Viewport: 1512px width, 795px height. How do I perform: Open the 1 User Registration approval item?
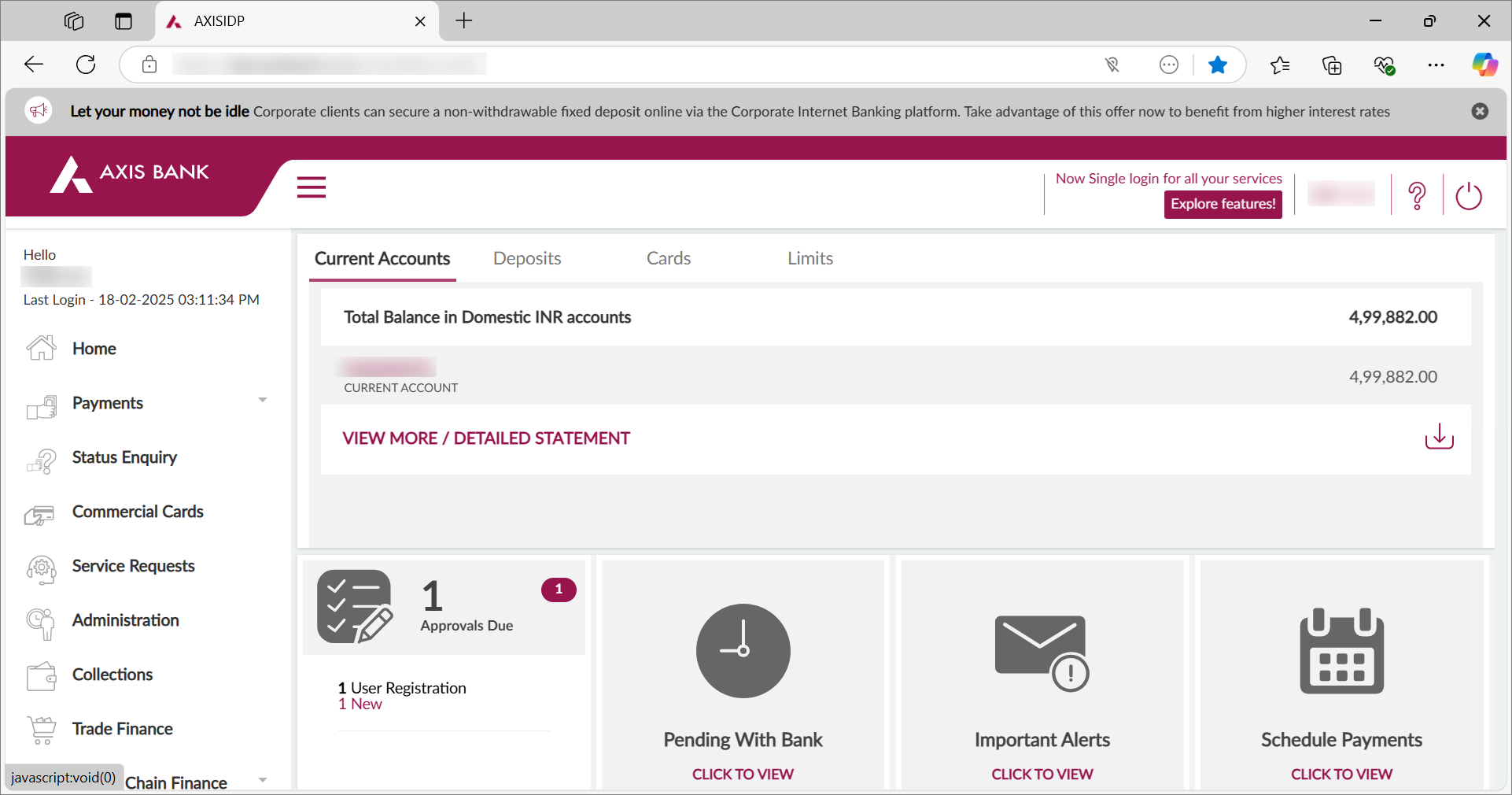click(x=402, y=688)
